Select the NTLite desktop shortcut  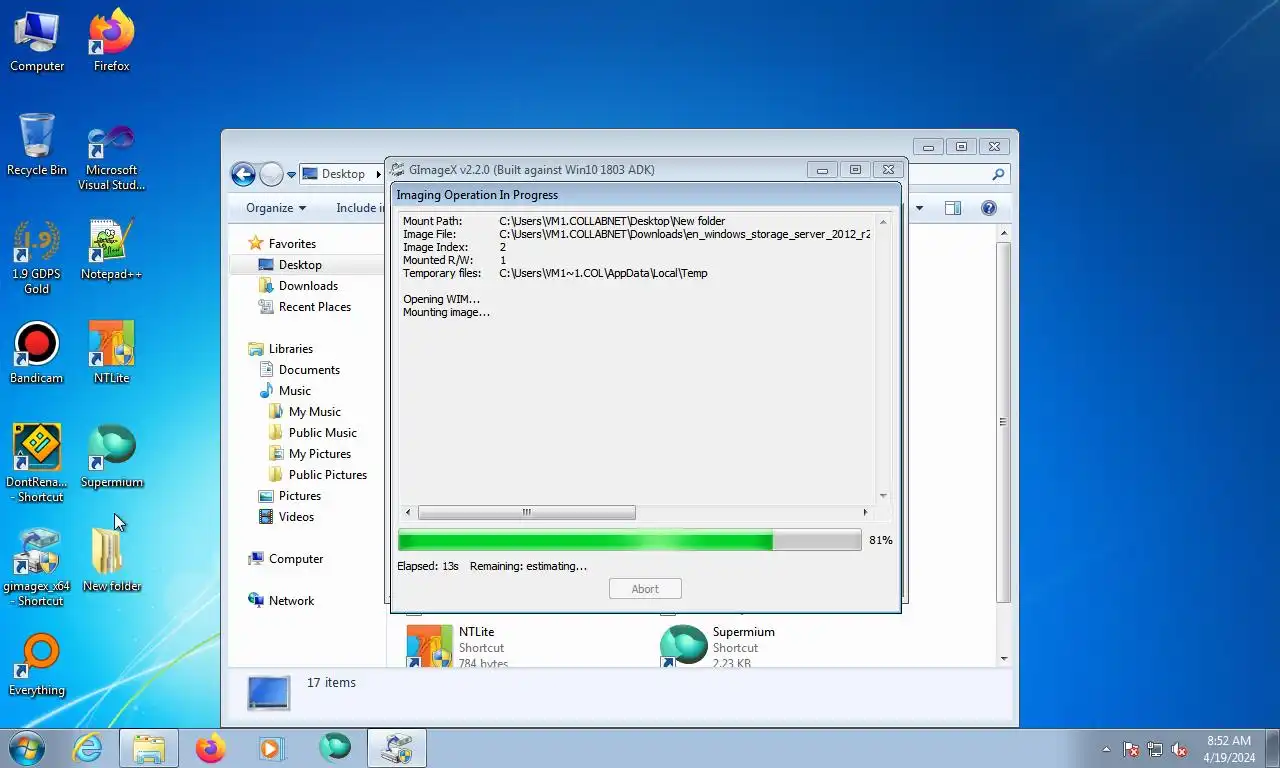point(112,354)
